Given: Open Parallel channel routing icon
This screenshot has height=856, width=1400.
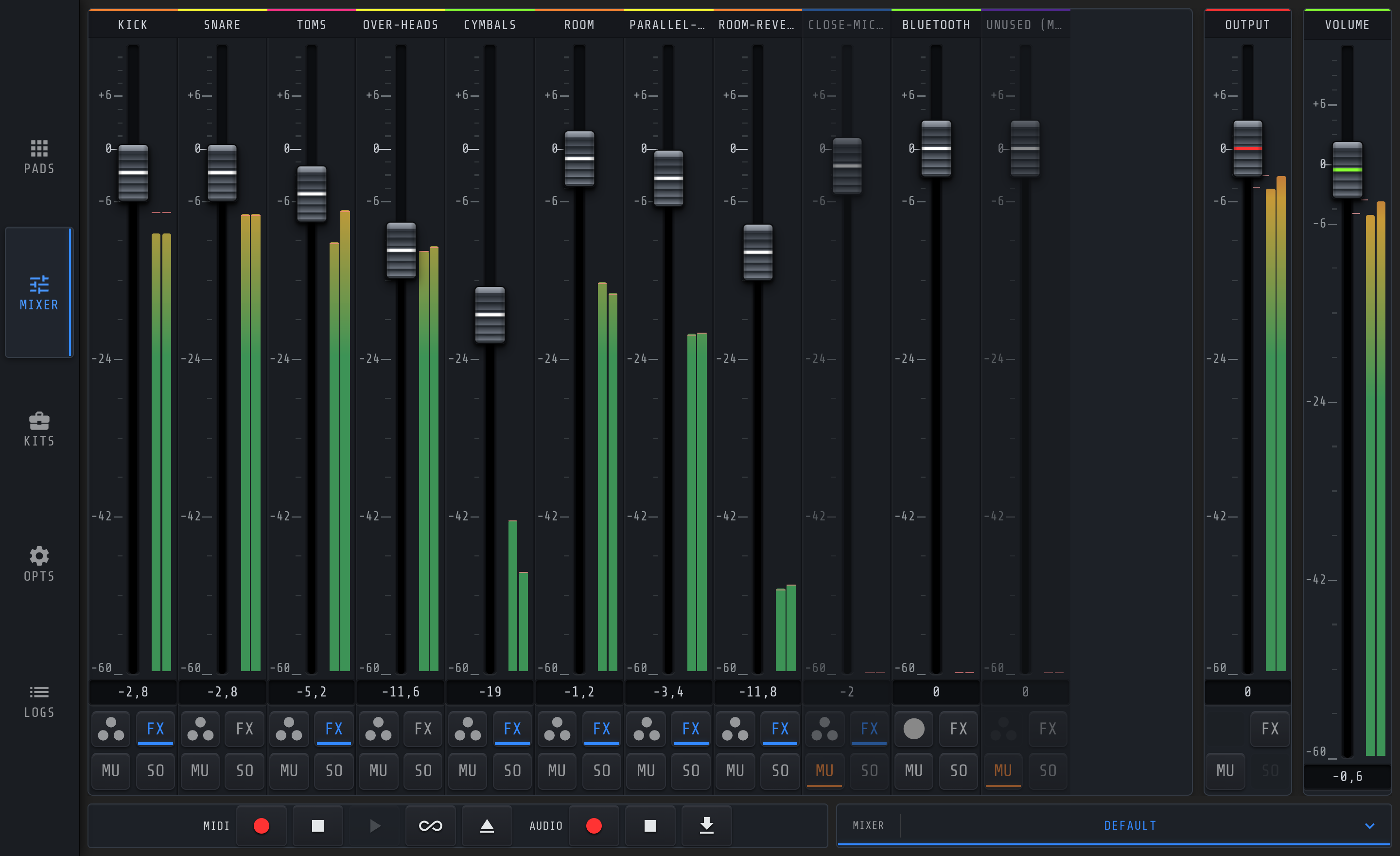Looking at the screenshot, I should [x=646, y=729].
